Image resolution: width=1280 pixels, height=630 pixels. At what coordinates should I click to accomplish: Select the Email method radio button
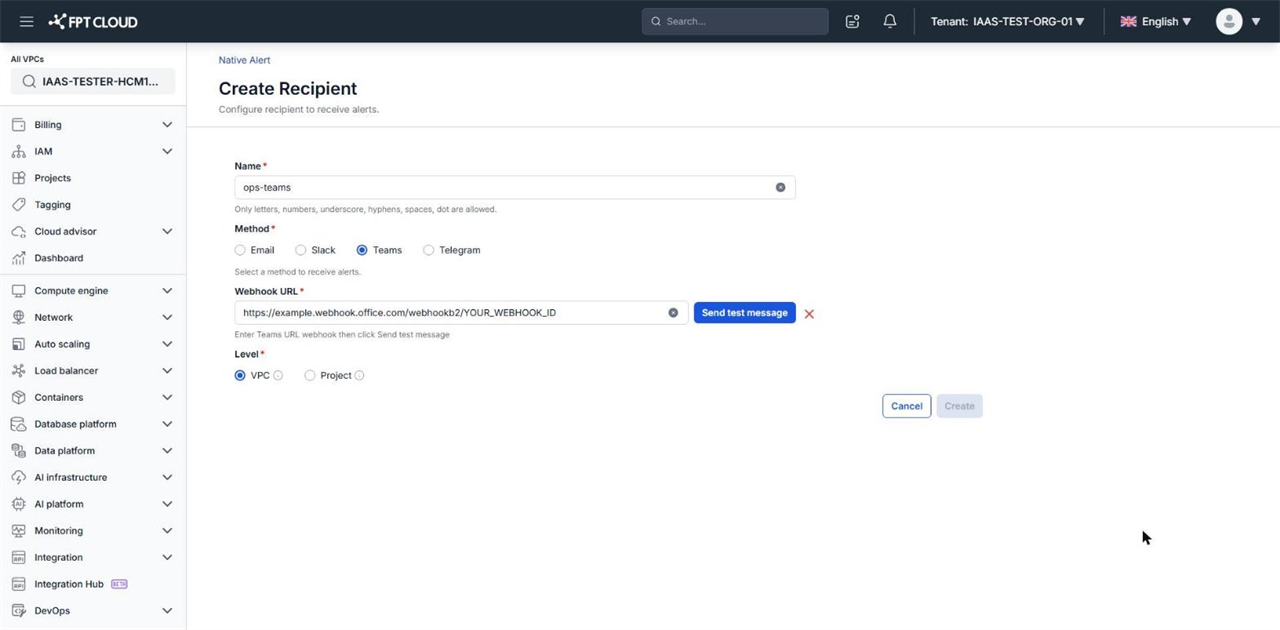coord(240,250)
